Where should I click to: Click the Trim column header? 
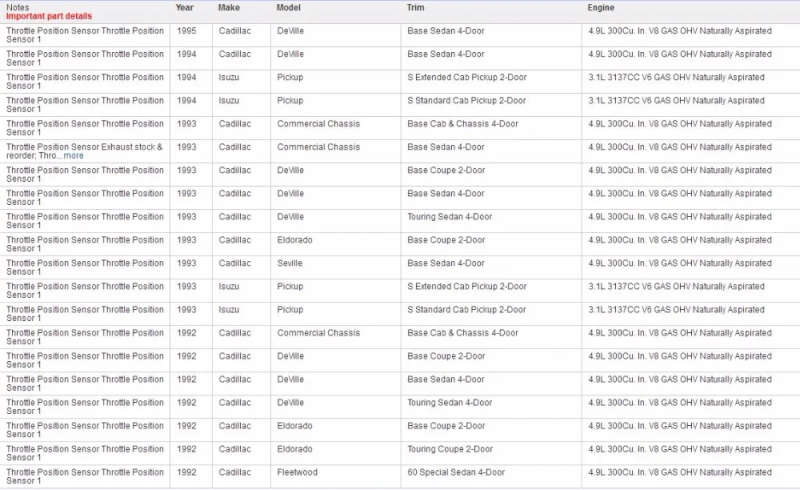(415, 8)
